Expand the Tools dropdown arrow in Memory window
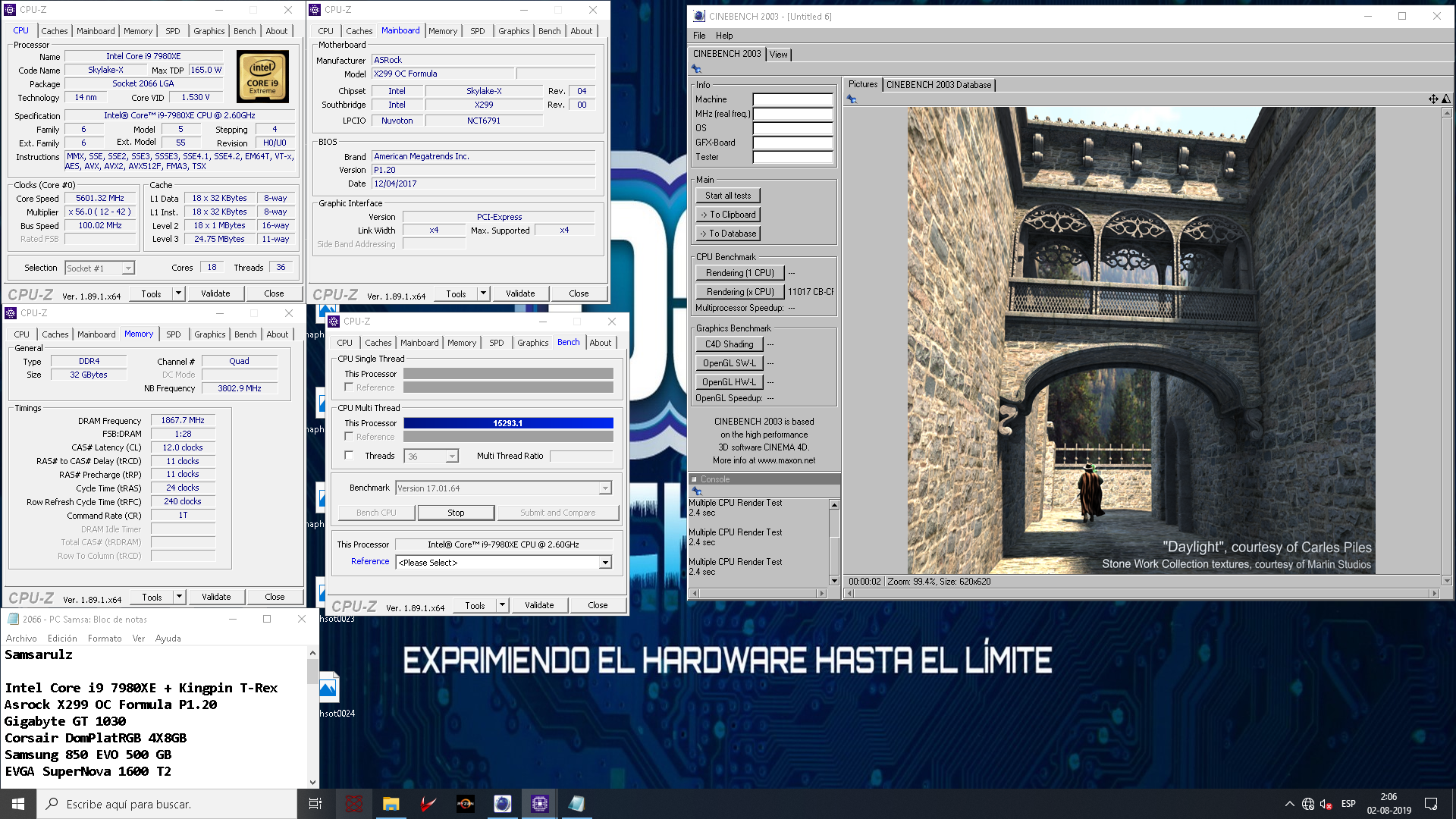Screen dimensions: 1456x819 tap(180, 597)
